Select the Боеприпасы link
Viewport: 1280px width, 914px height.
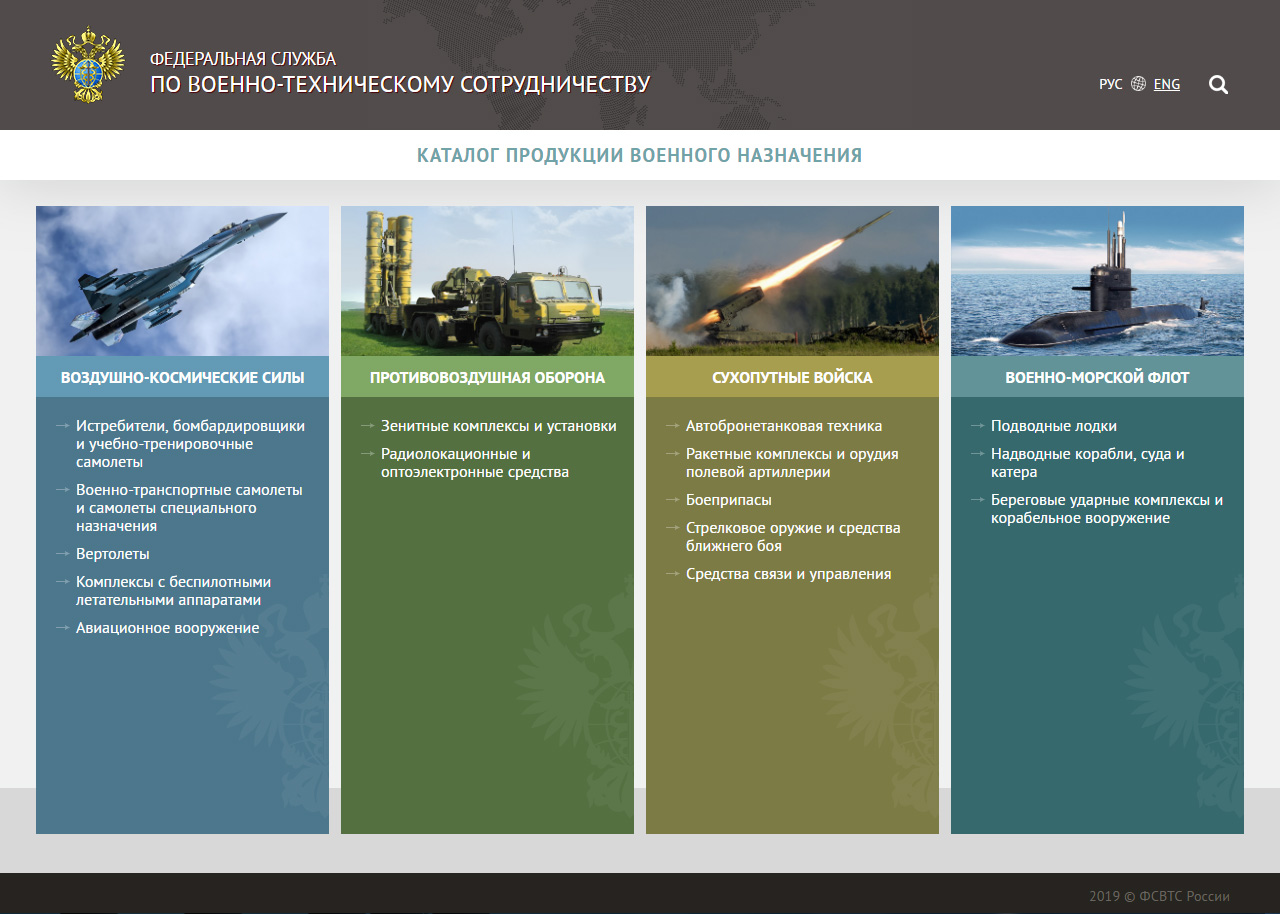click(729, 500)
